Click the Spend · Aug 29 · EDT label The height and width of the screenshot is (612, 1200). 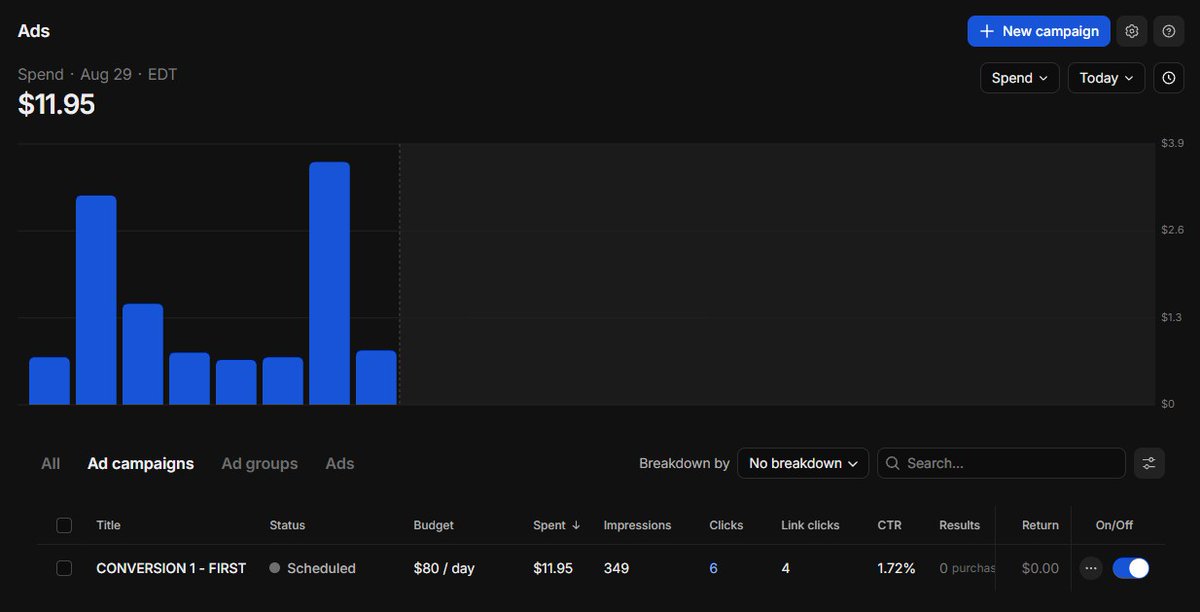[98, 75]
